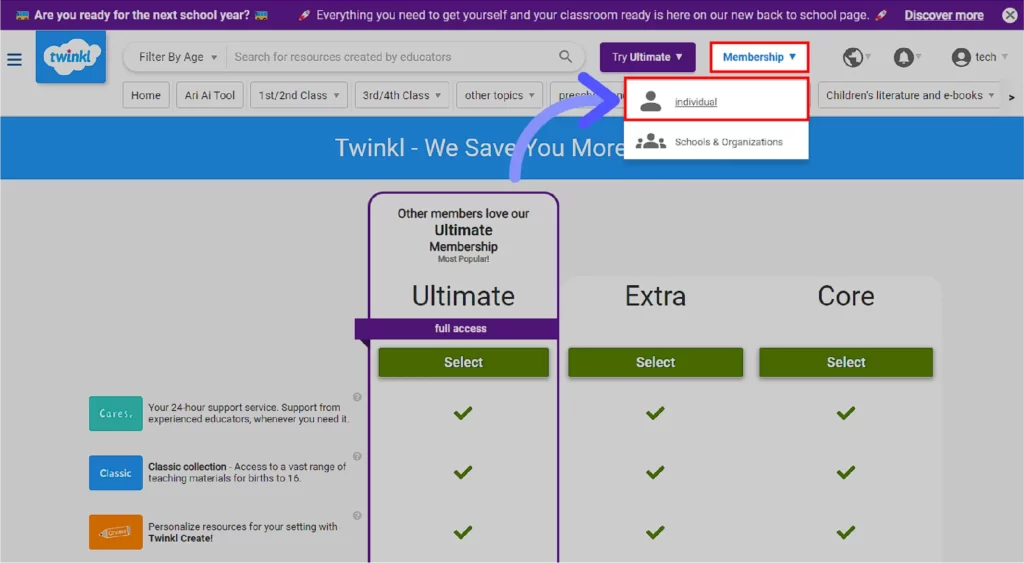Open the hamburger side menu

(14, 60)
